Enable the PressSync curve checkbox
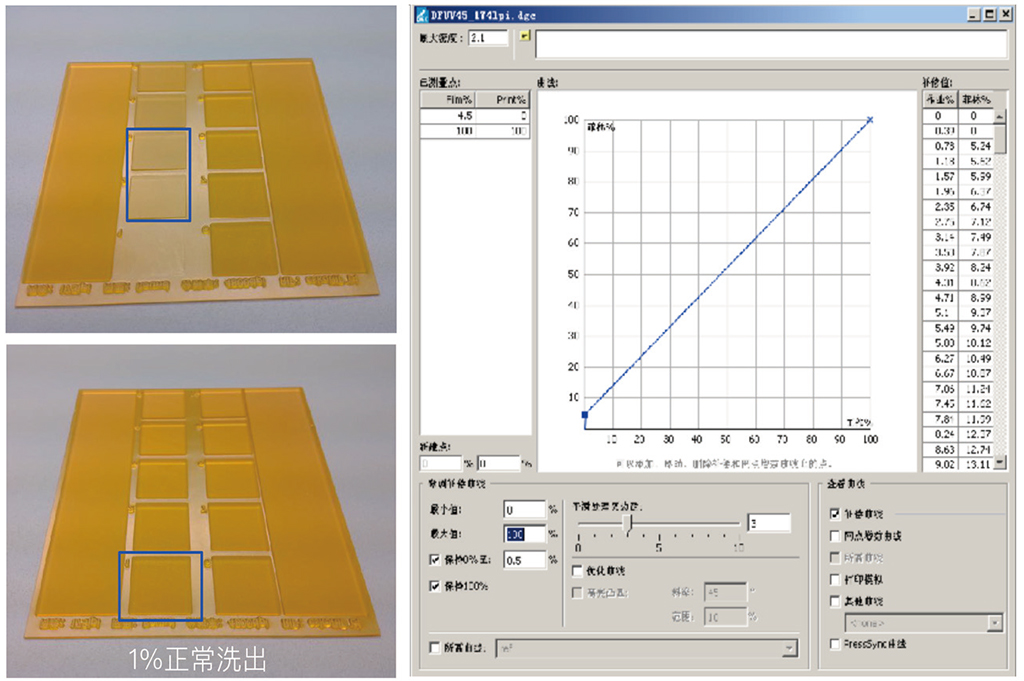1024x681 pixels. pyautogui.click(x=835, y=645)
